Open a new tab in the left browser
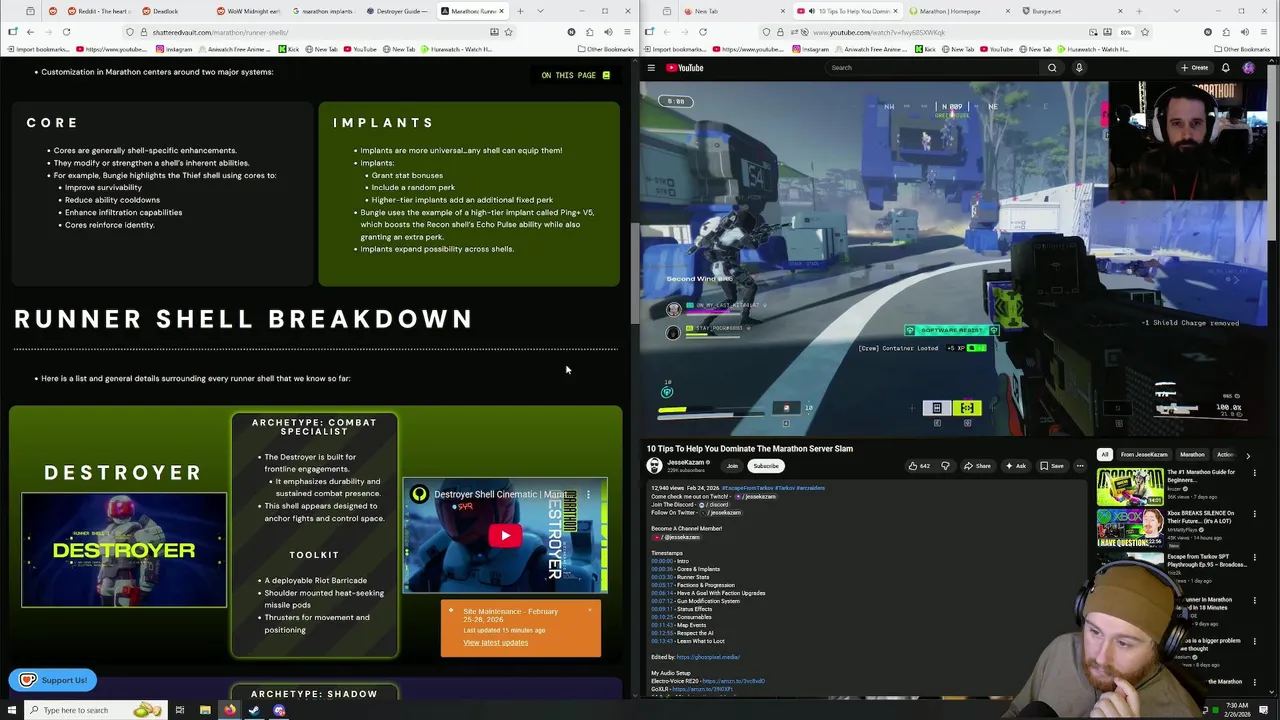 tap(520, 11)
